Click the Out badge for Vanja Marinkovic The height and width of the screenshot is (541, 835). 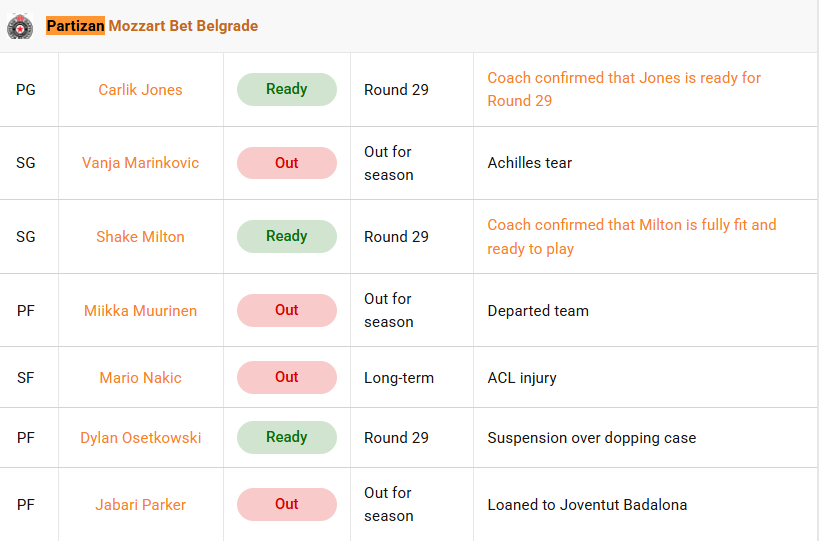[286, 163]
